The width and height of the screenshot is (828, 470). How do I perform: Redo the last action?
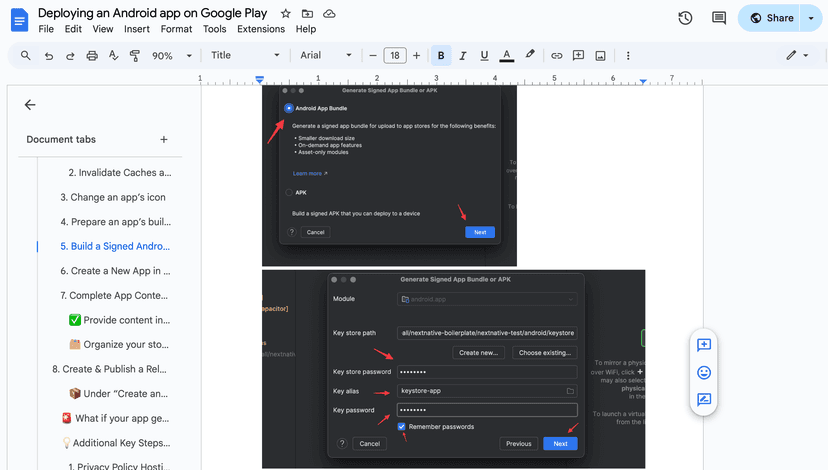pos(70,55)
